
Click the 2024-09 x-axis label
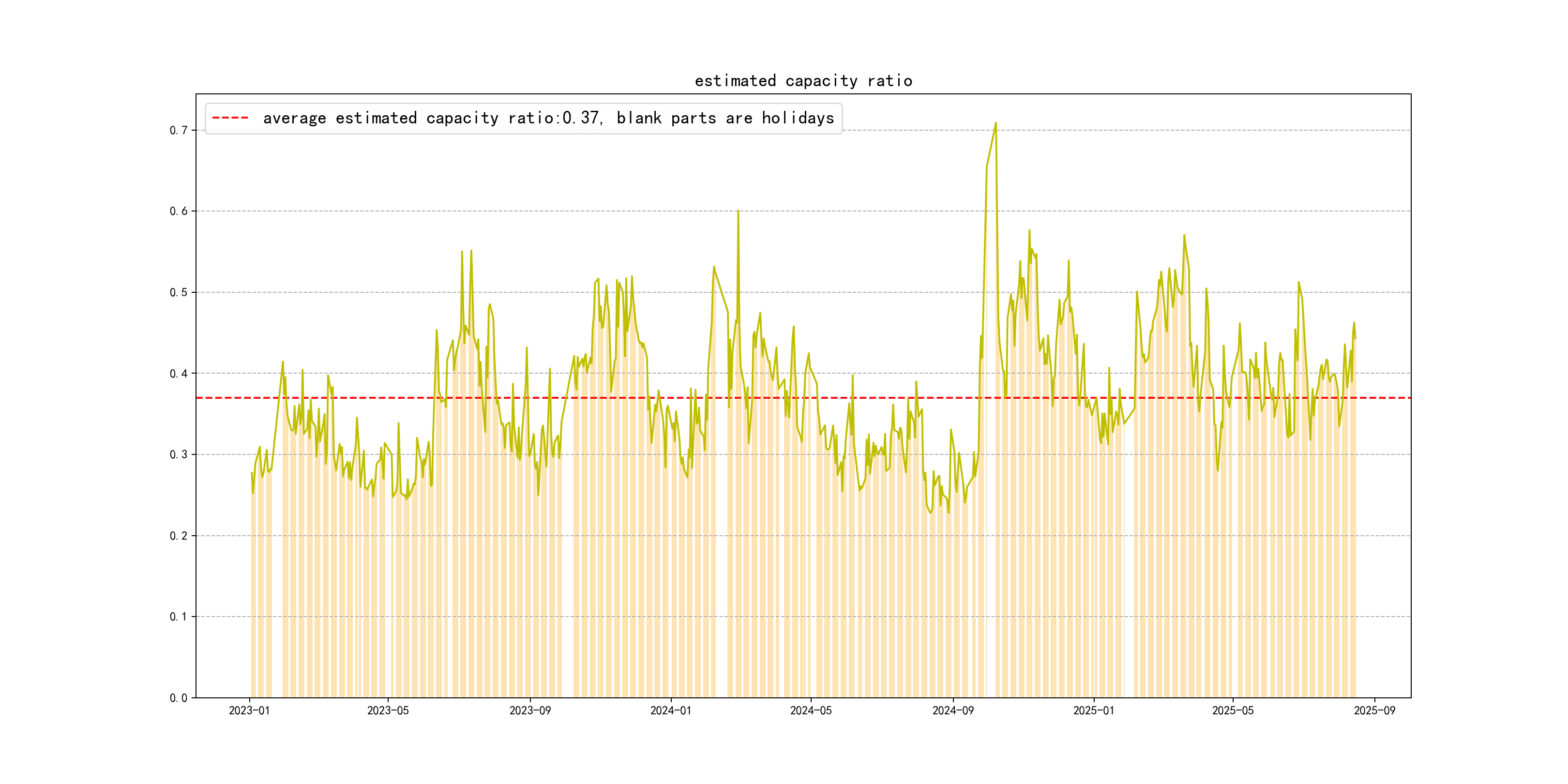coord(952,710)
